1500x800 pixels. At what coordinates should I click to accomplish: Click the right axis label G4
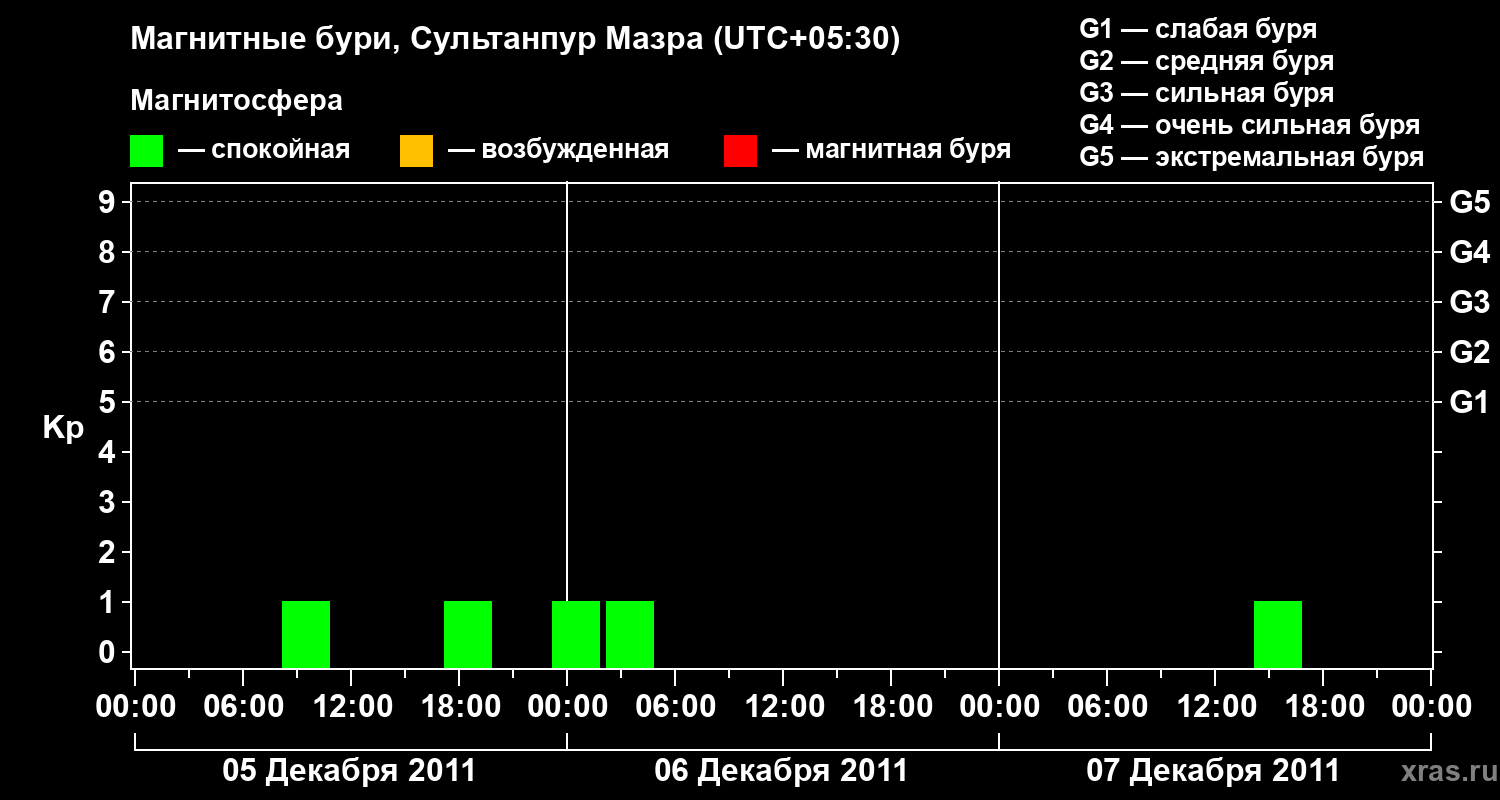1470,252
